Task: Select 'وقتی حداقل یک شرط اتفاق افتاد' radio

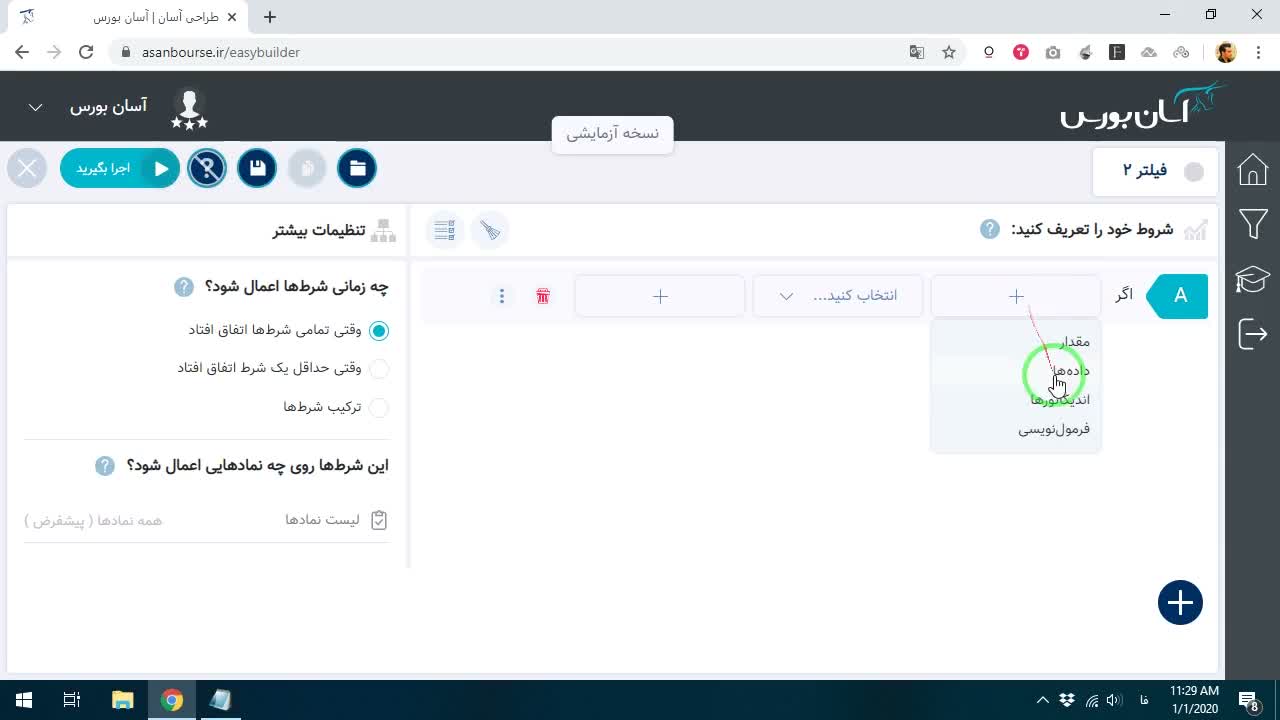Action: [x=379, y=368]
